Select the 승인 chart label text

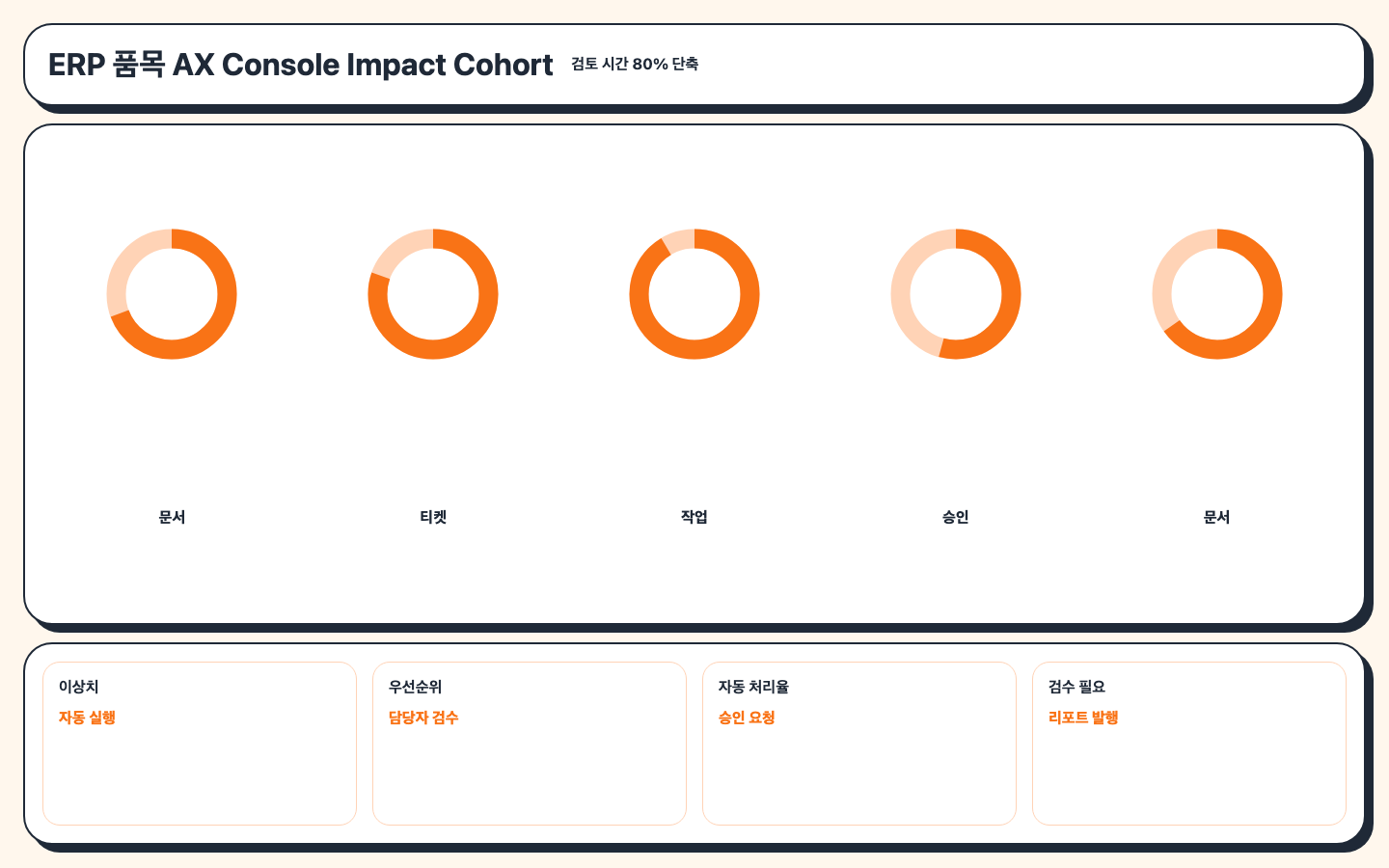[956, 517]
